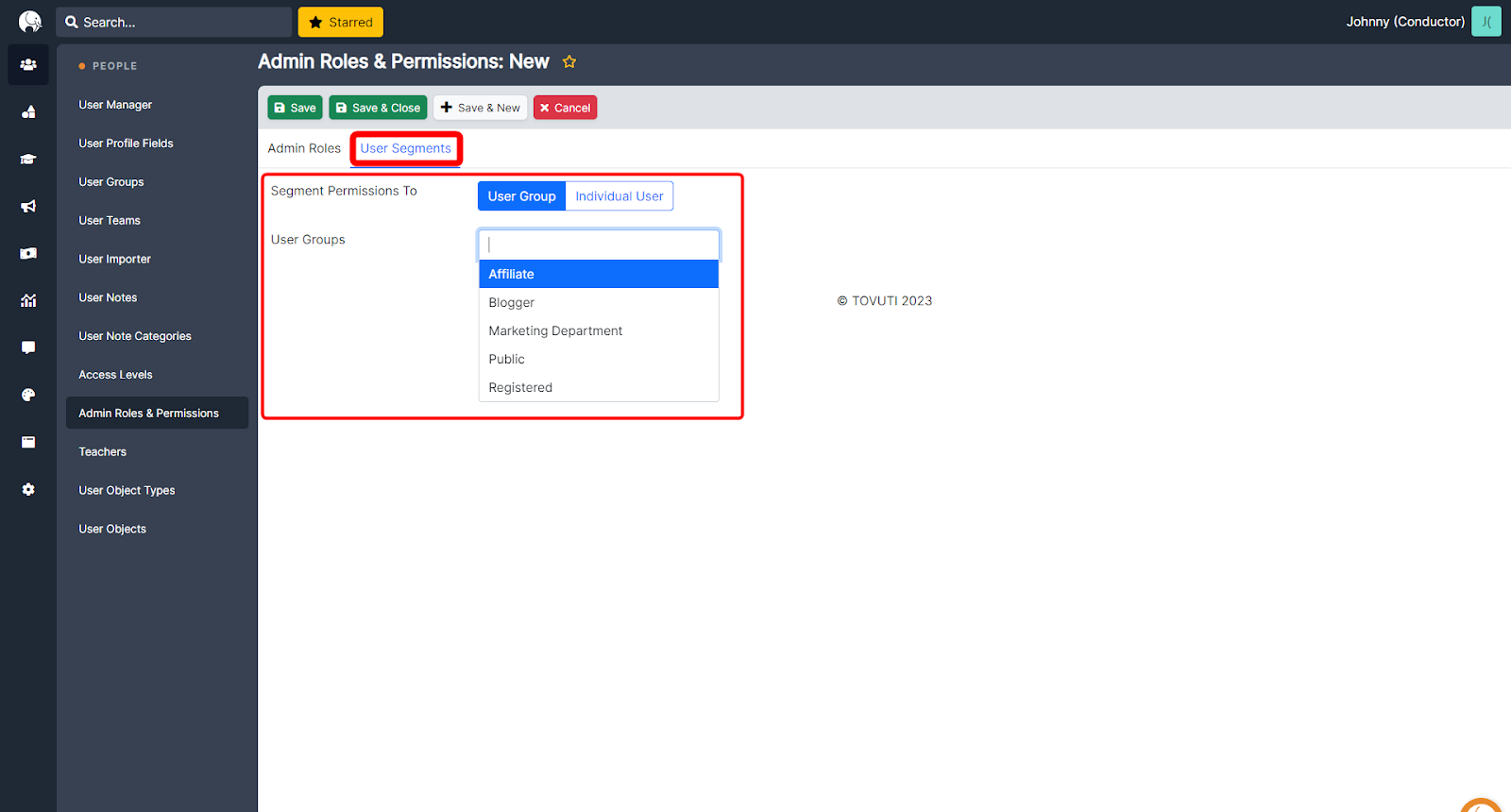1511x812 pixels.
Task: Open the money ecommerce icon in sidebar
Action: tap(28, 254)
